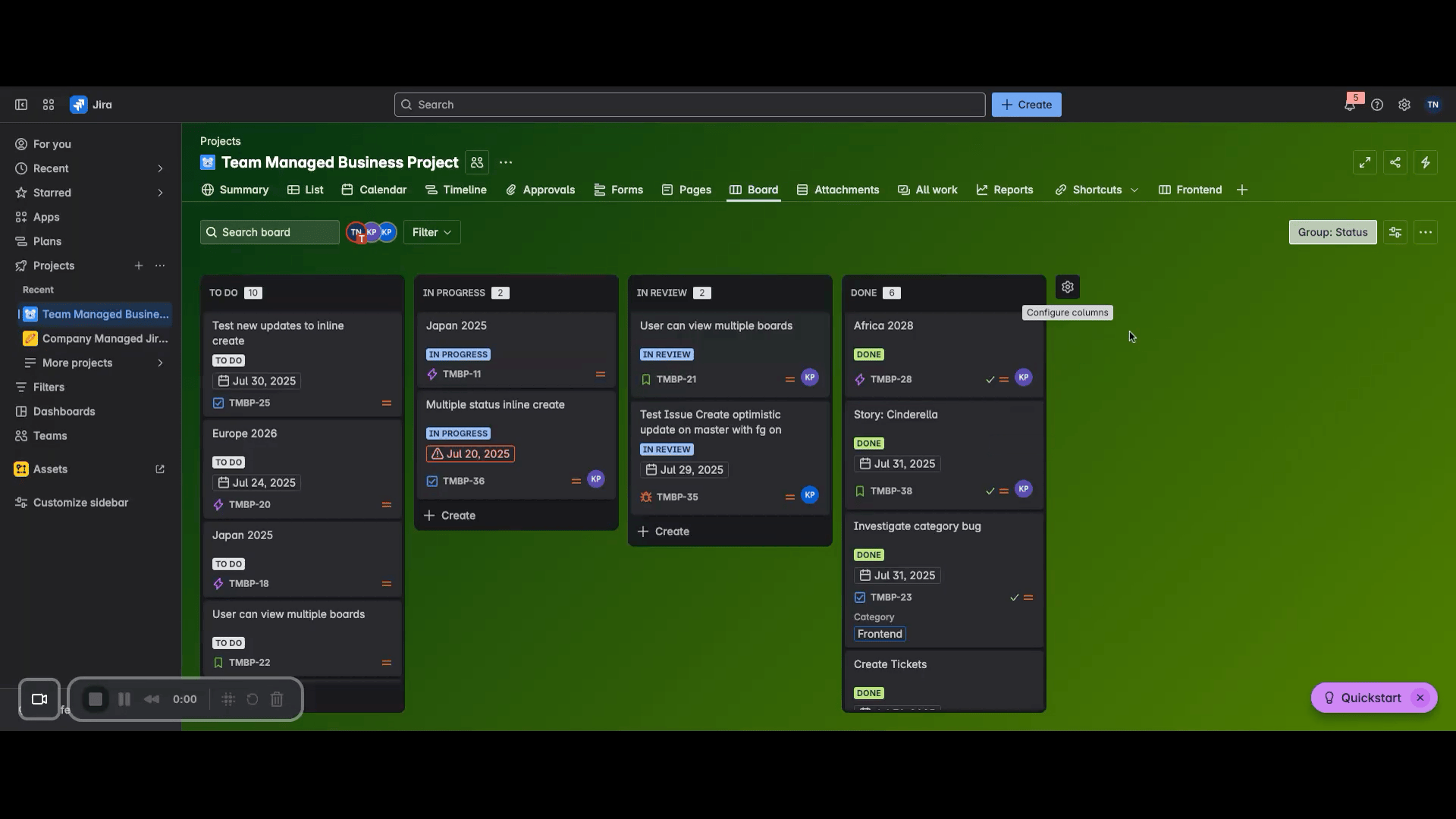
Task: Click the share icon
Action: pos(1395,162)
